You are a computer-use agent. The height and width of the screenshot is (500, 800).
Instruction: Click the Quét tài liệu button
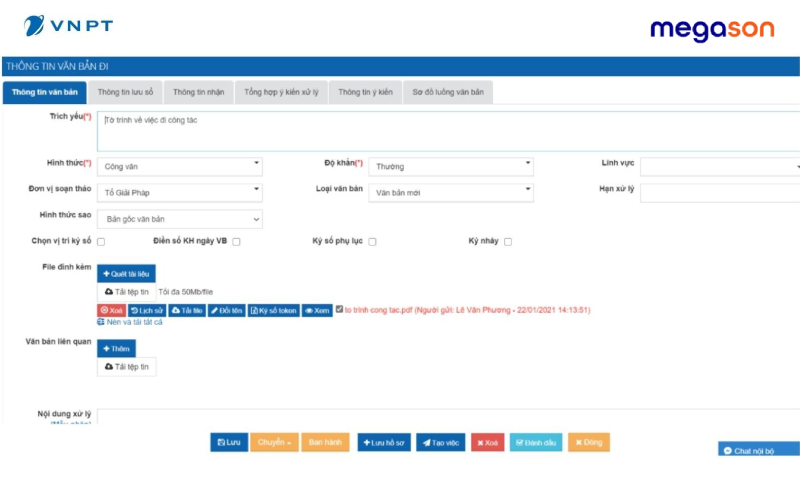pyautogui.click(x=127, y=274)
